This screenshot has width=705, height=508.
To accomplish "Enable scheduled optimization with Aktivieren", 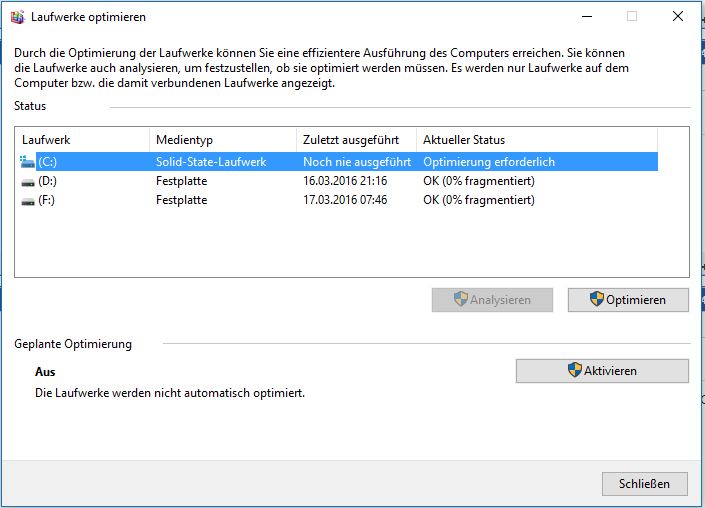I will point(602,371).
